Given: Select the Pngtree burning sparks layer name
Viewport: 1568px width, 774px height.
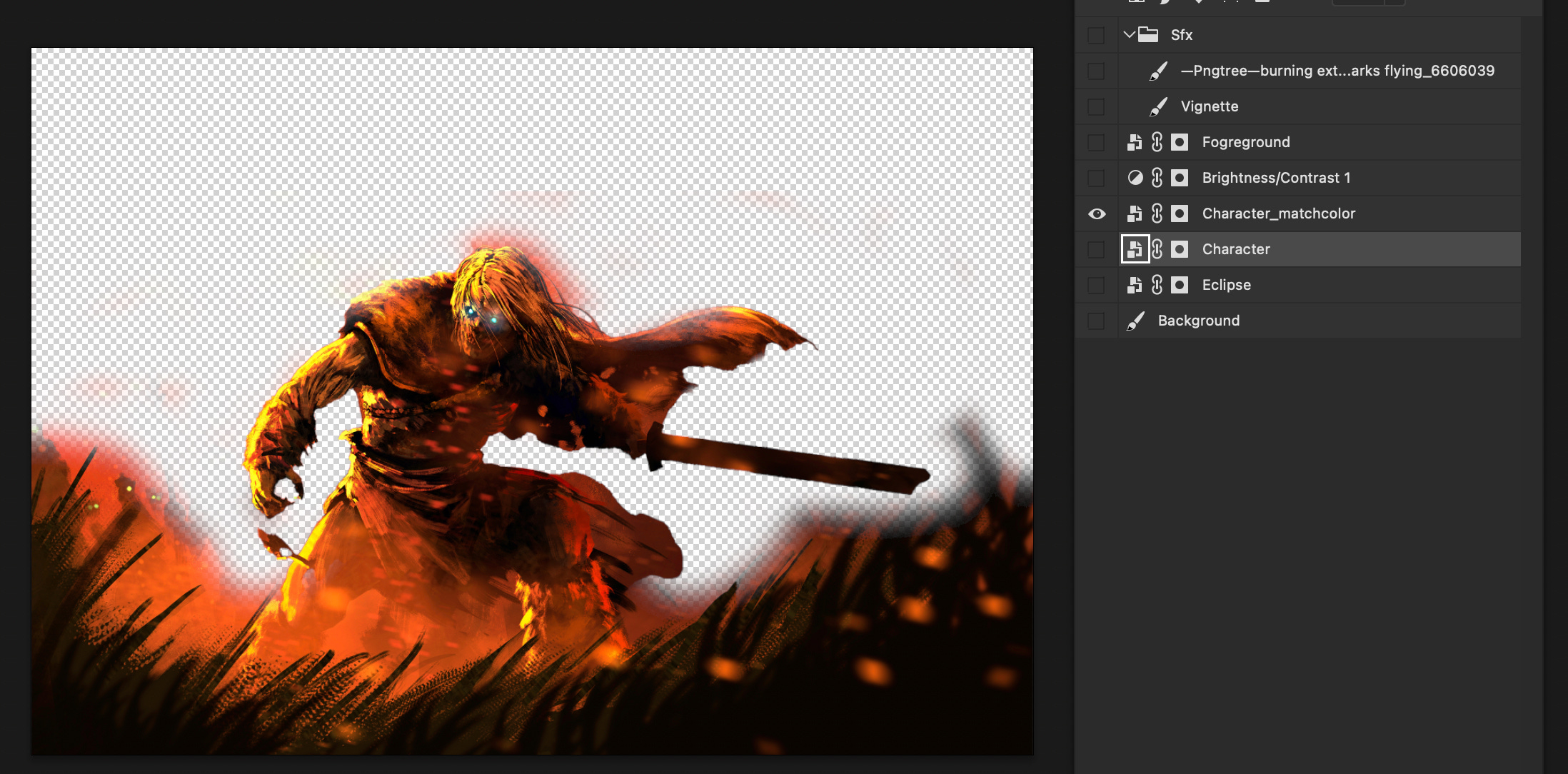Looking at the screenshot, I should (1337, 71).
